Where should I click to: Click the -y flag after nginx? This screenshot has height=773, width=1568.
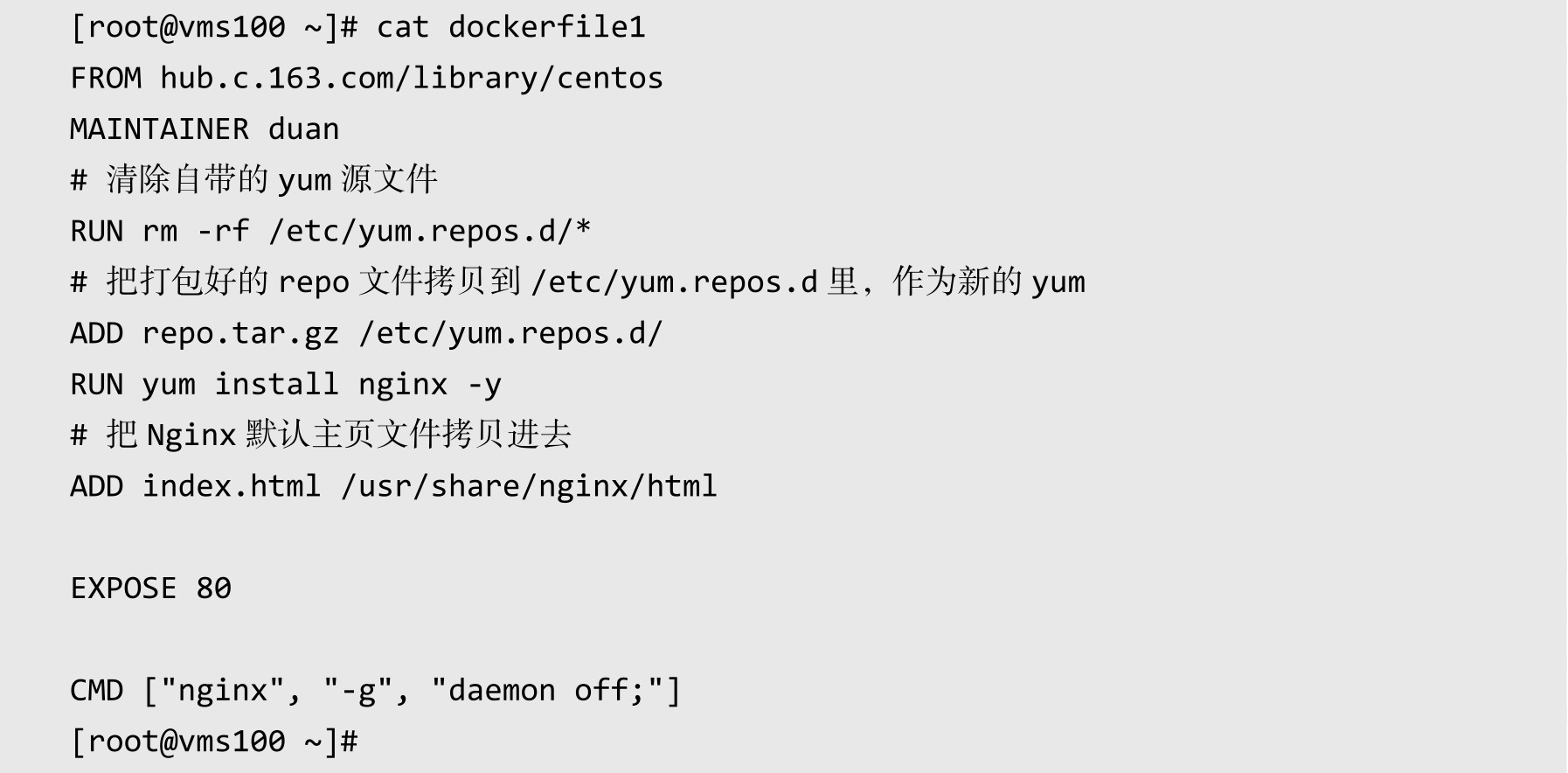[x=484, y=385]
